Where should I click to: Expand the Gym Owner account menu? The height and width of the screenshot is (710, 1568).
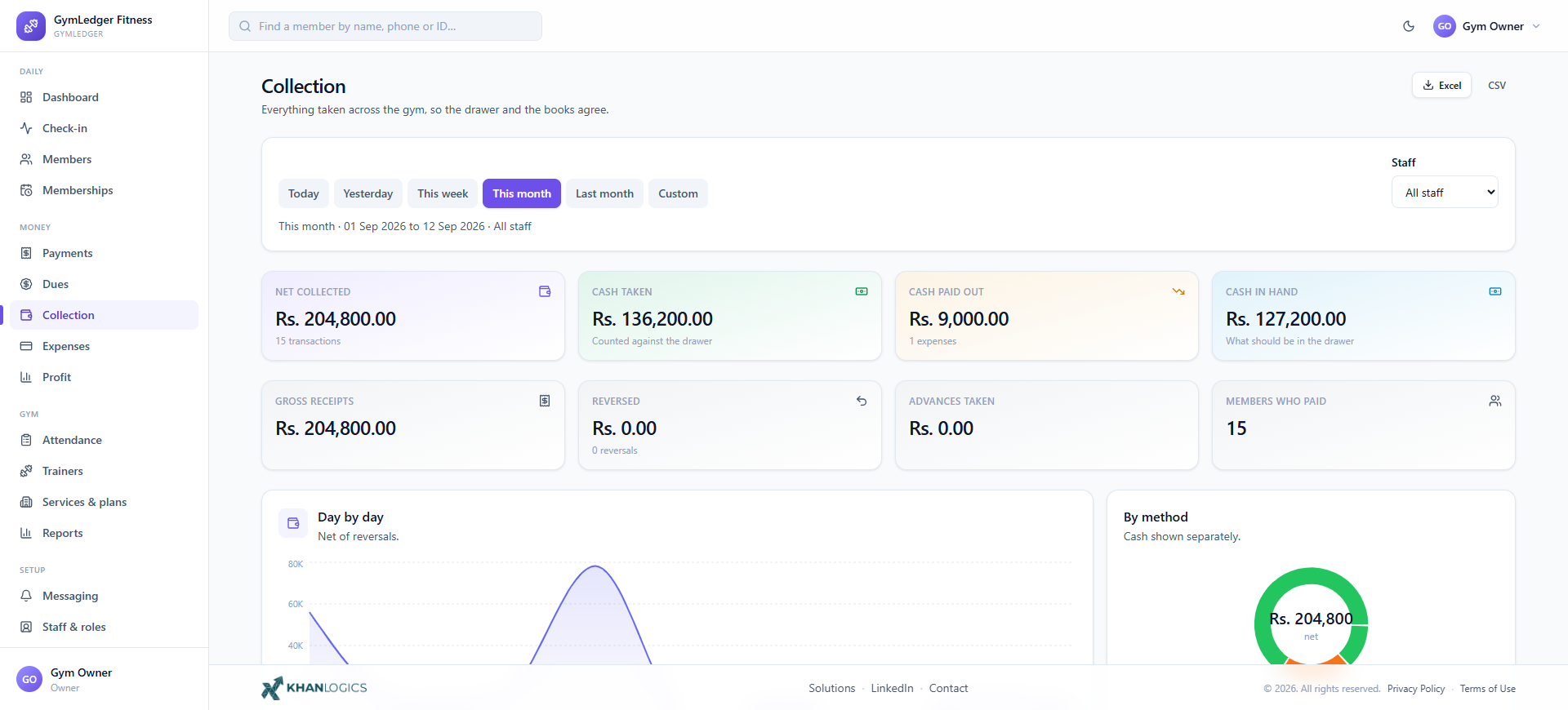tap(1487, 26)
